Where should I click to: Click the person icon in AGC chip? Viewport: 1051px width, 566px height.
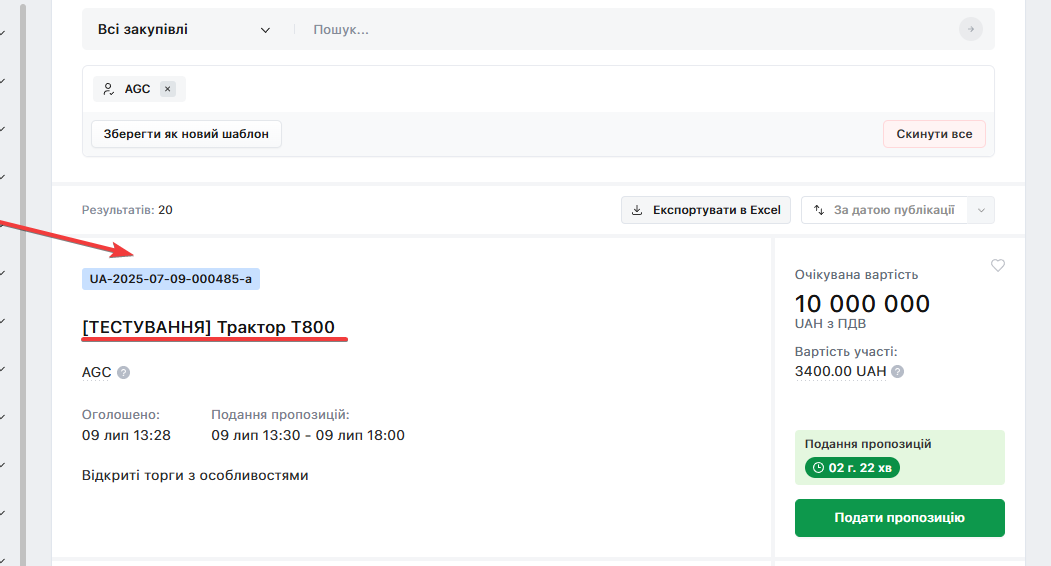[x=109, y=89]
